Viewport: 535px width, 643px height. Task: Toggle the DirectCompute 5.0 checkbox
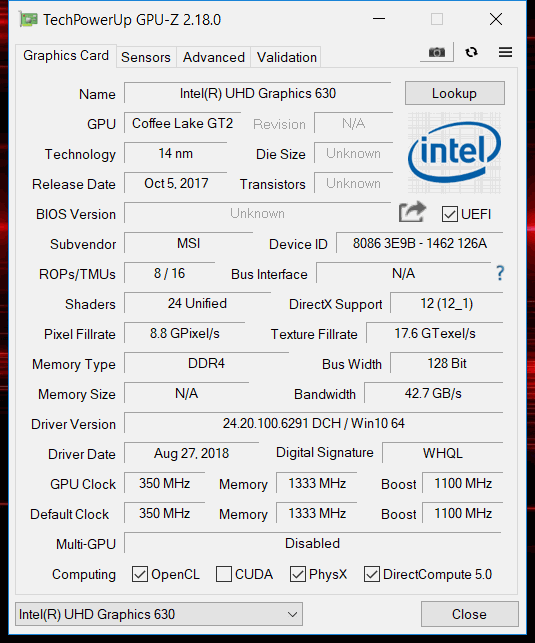coord(372,574)
